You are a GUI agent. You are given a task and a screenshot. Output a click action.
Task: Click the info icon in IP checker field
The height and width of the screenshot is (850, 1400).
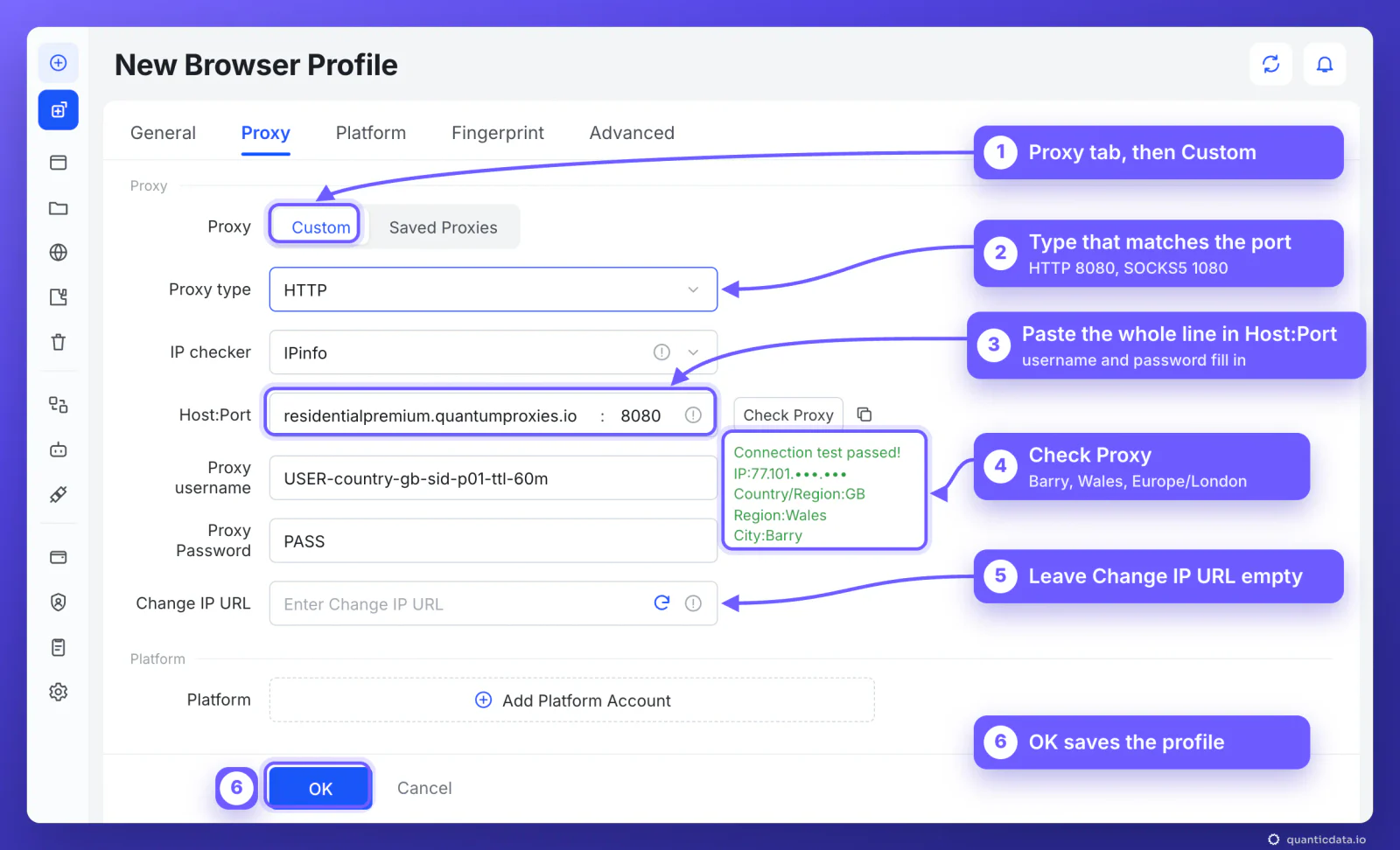point(661,352)
